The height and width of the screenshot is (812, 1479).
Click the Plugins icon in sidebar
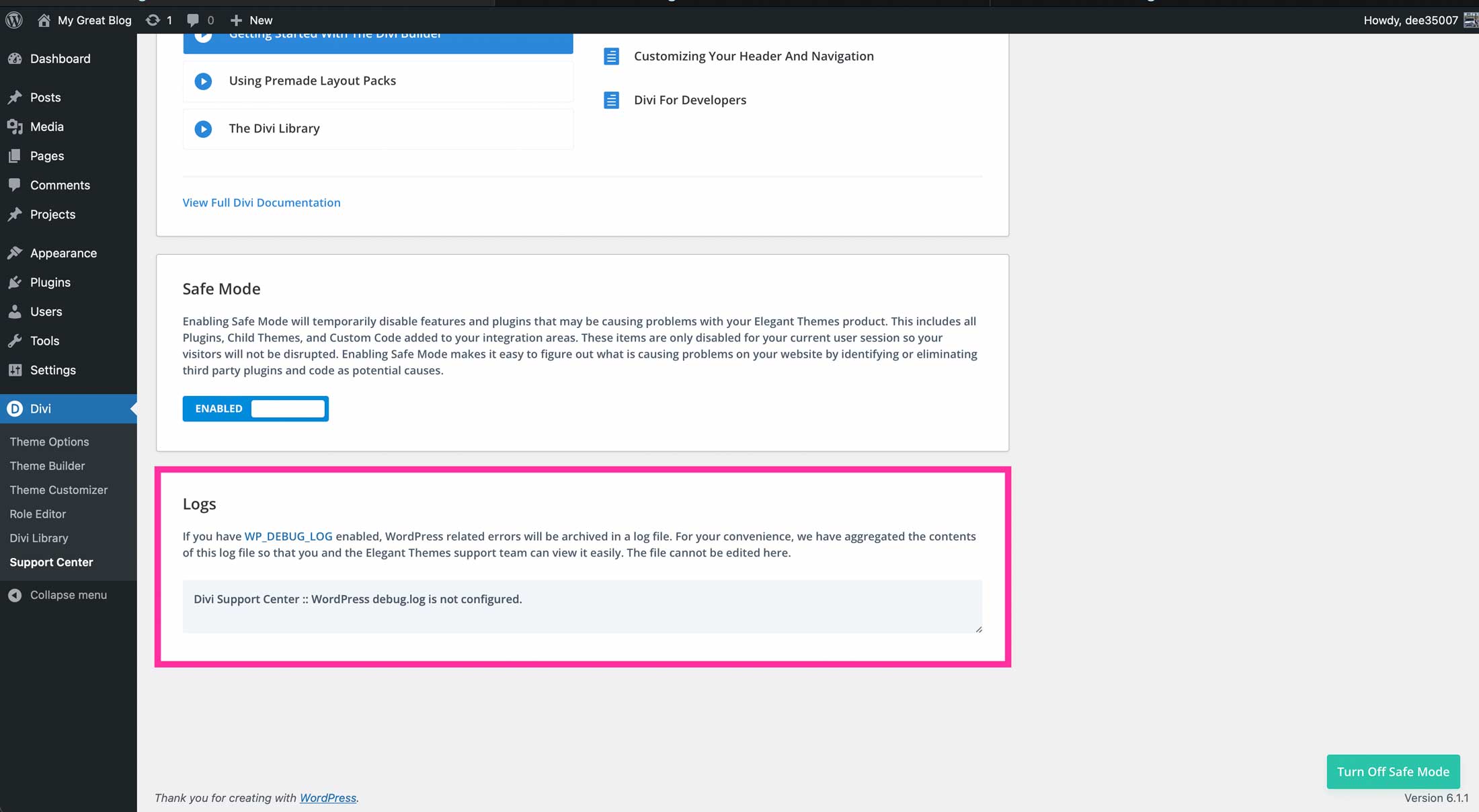(15, 282)
